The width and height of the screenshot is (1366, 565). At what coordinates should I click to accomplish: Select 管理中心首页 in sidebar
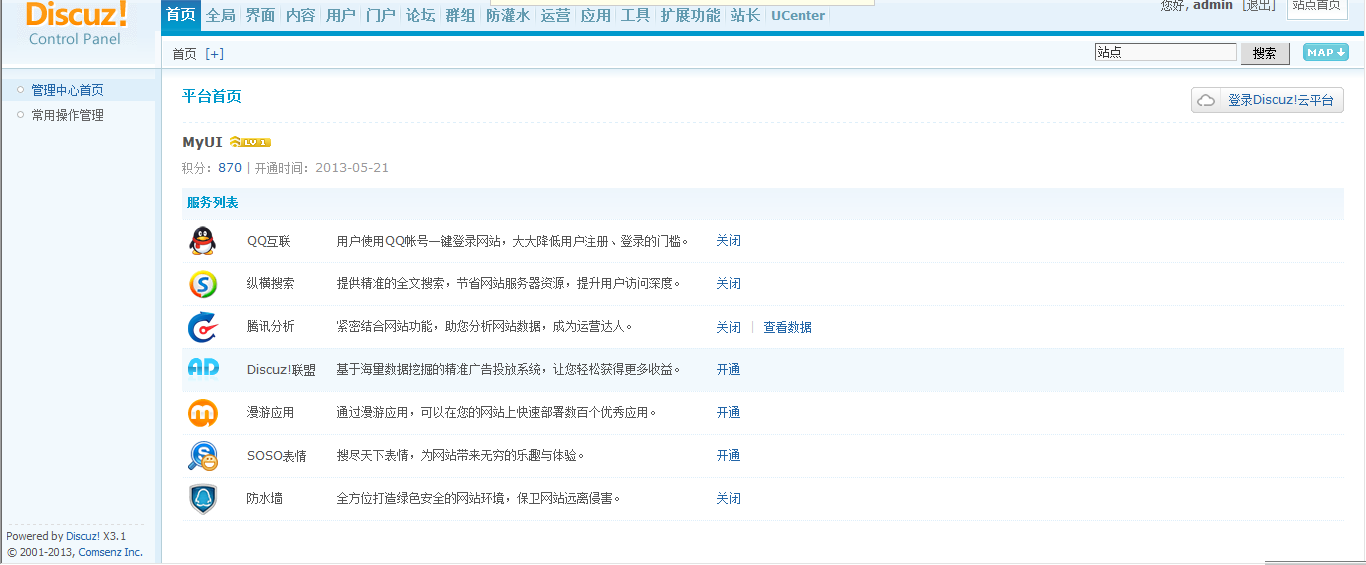[x=67, y=90]
